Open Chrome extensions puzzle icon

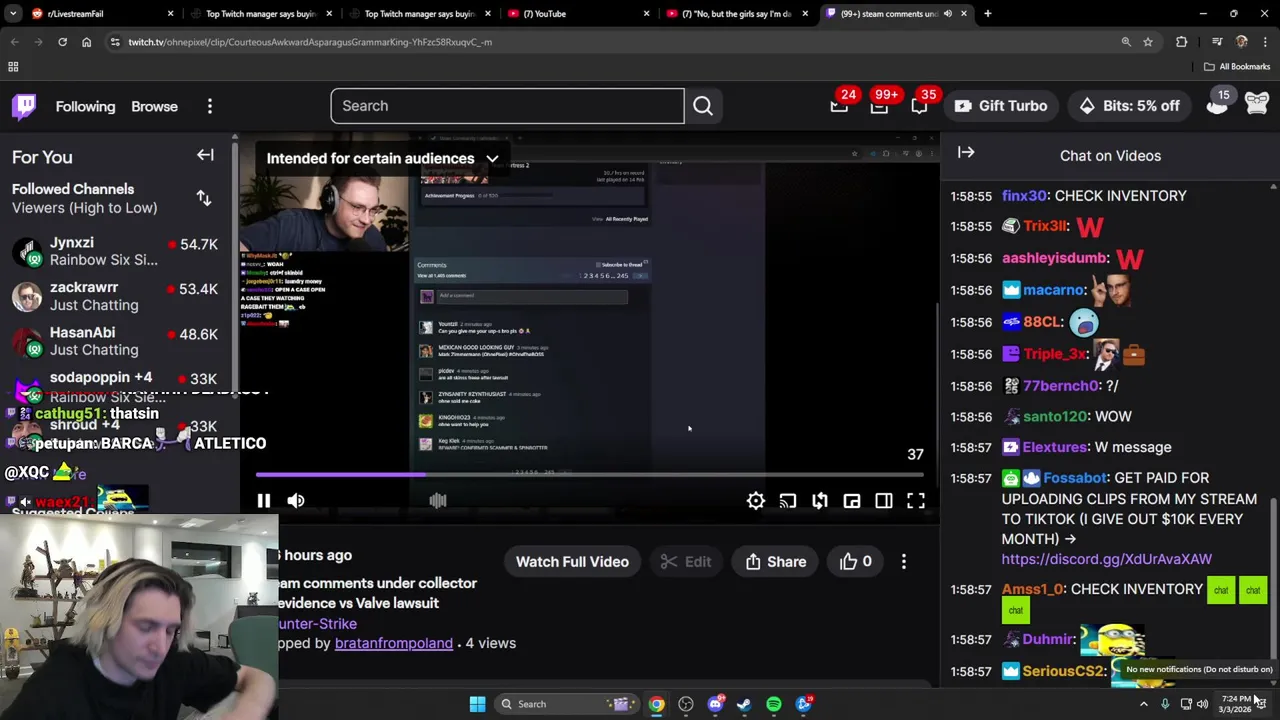[x=1182, y=42]
